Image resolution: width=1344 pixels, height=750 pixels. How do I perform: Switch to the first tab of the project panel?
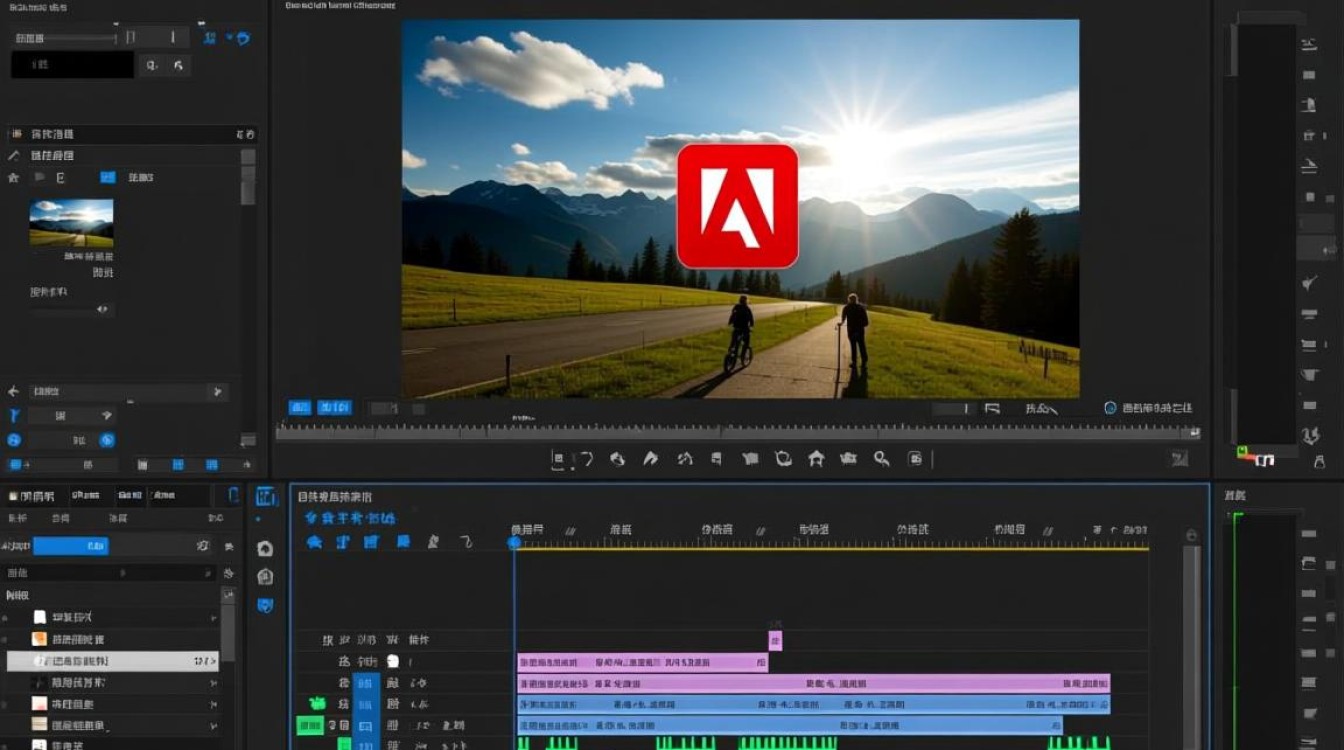click(x=31, y=496)
